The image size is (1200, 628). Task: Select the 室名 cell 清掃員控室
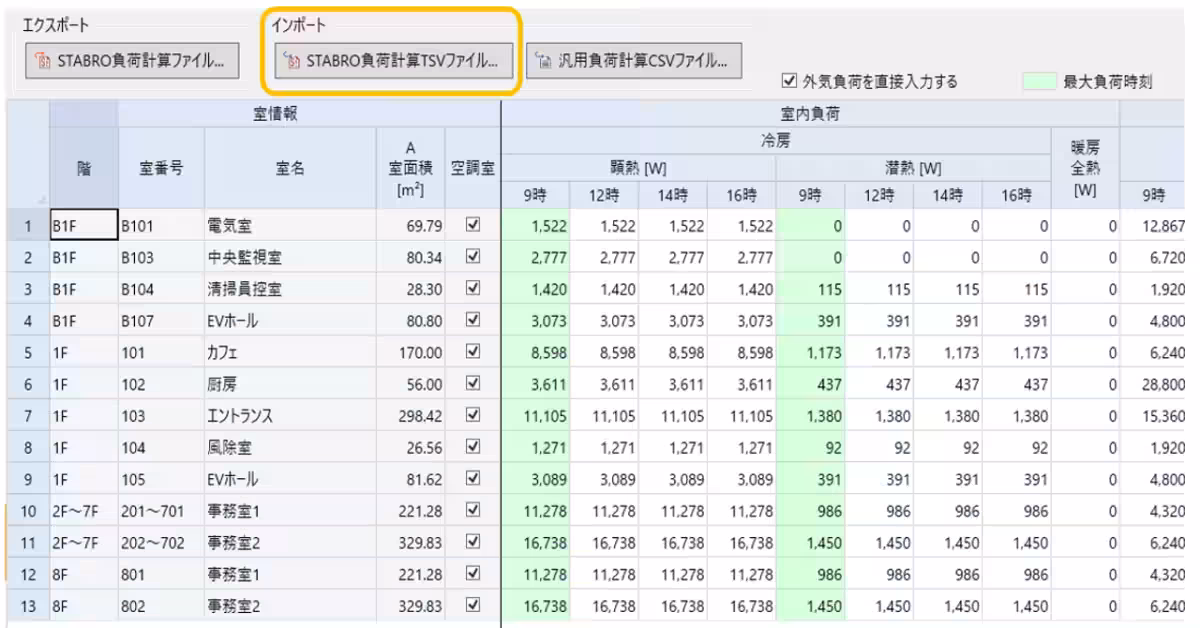click(290, 290)
